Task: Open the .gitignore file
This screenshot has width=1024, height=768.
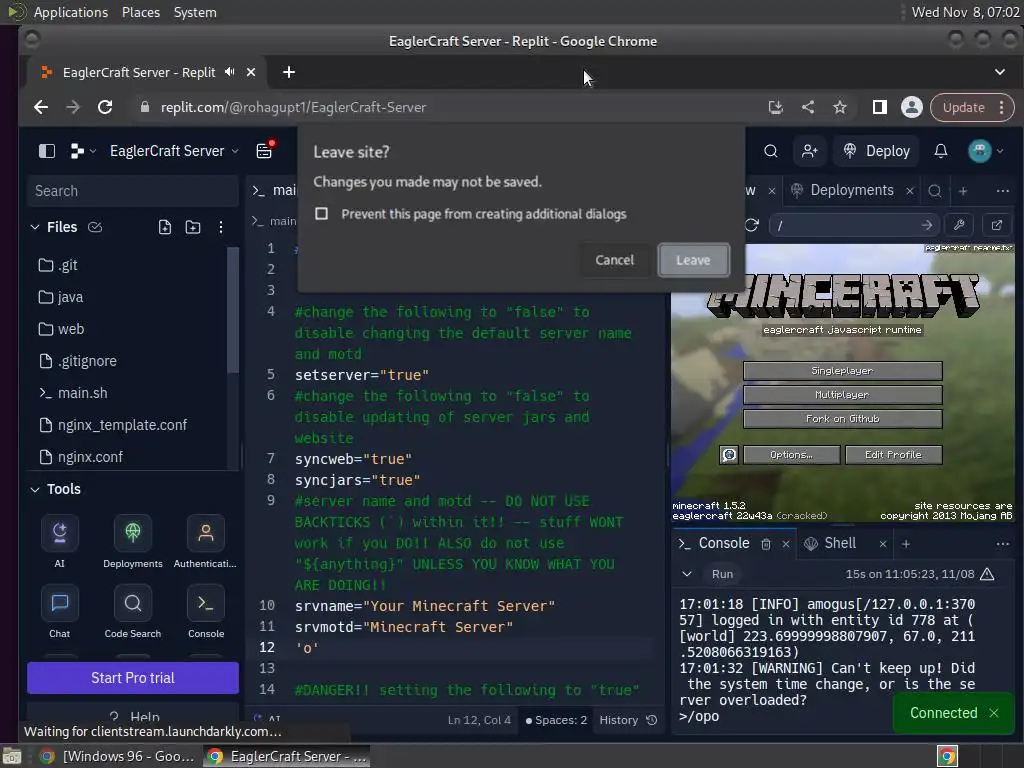Action: tap(127, 361)
